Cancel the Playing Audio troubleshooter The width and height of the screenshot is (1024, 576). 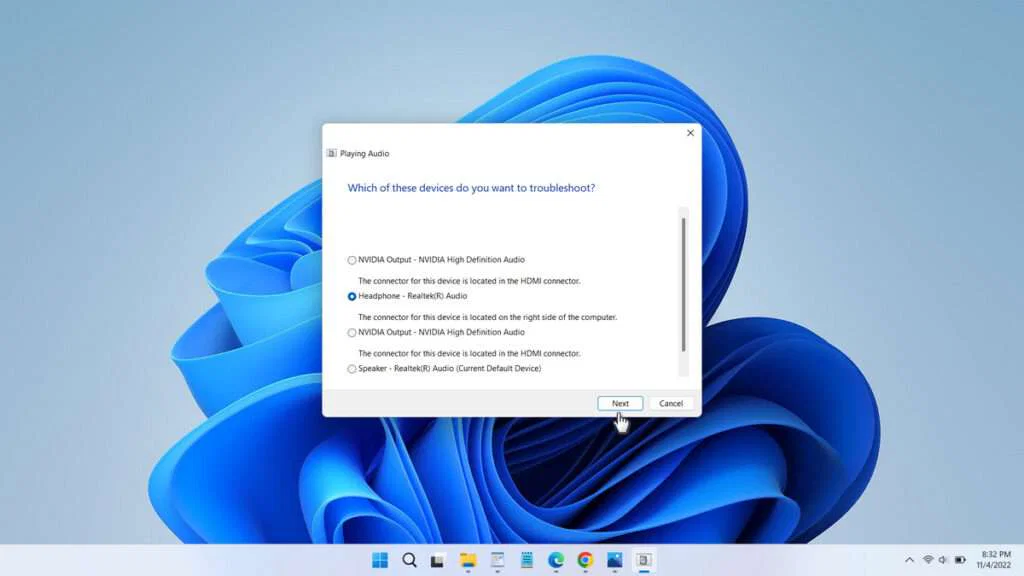[670, 403]
